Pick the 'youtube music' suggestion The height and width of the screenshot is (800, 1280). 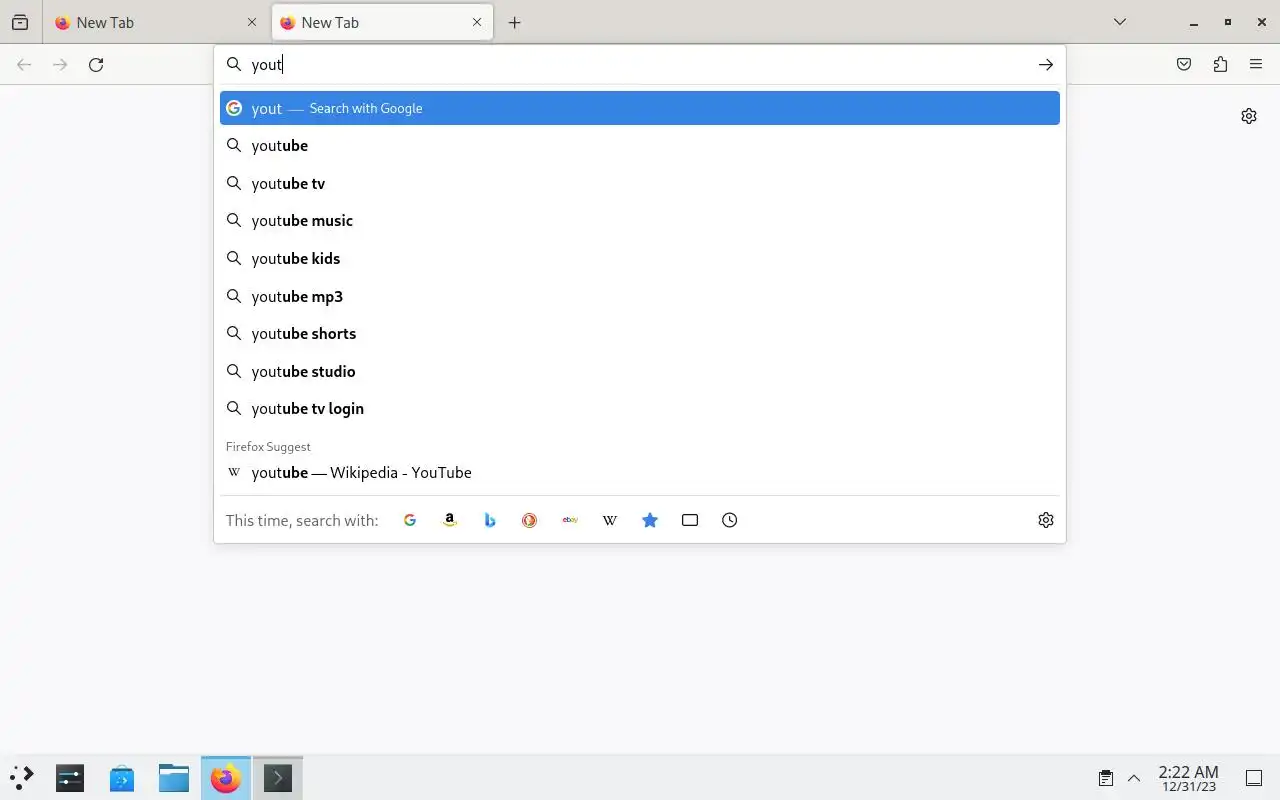coord(640,221)
